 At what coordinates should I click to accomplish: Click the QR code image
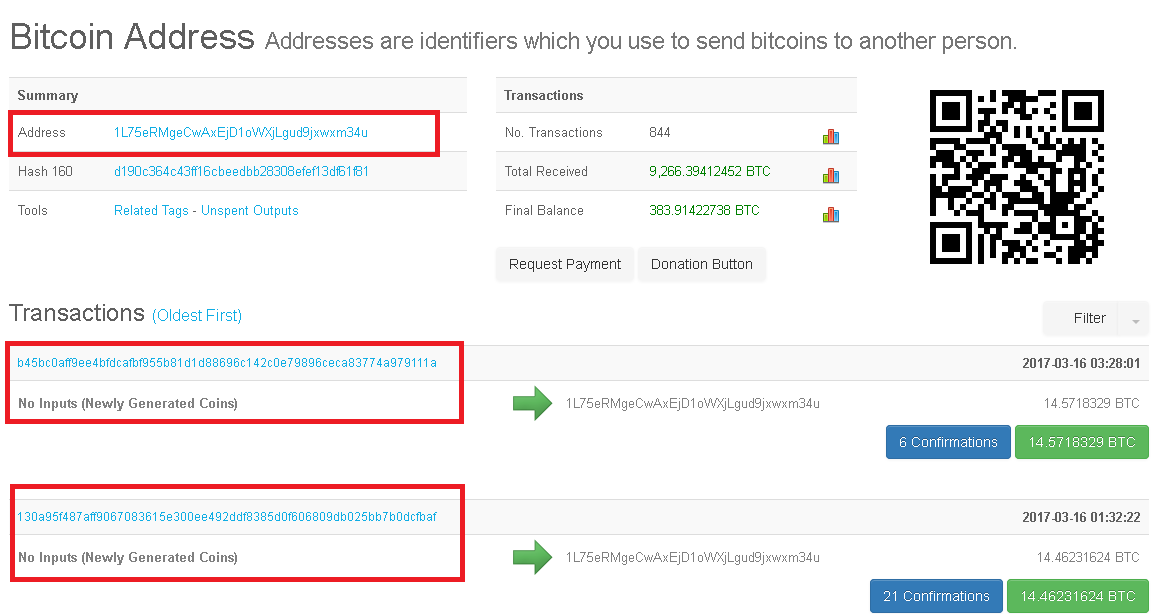[x=1017, y=177]
